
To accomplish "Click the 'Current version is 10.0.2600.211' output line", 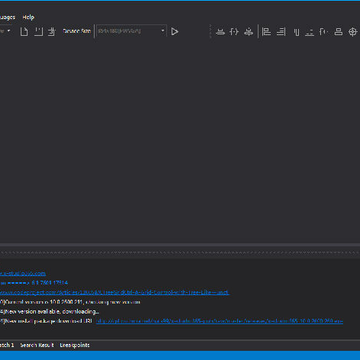I will 70,302.
